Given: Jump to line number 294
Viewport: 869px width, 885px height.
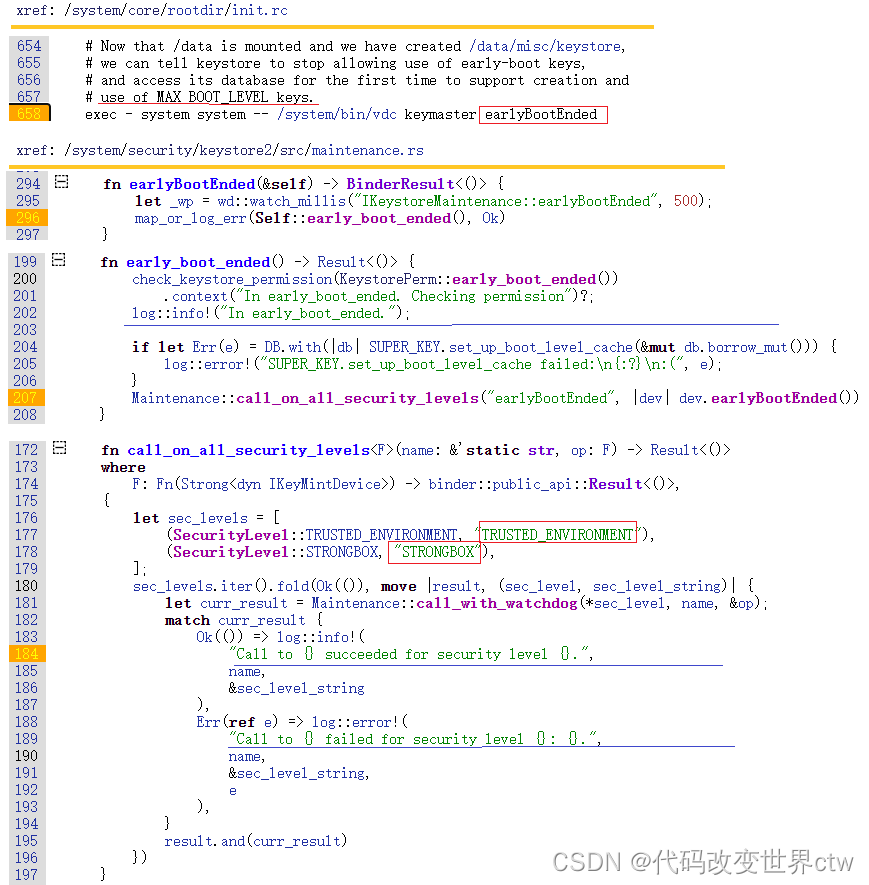Looking at the screenshot, I should click(28, 184).
